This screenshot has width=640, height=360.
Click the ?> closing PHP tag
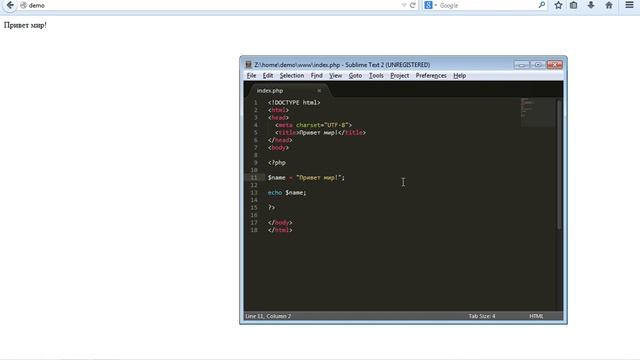(271, 207)
